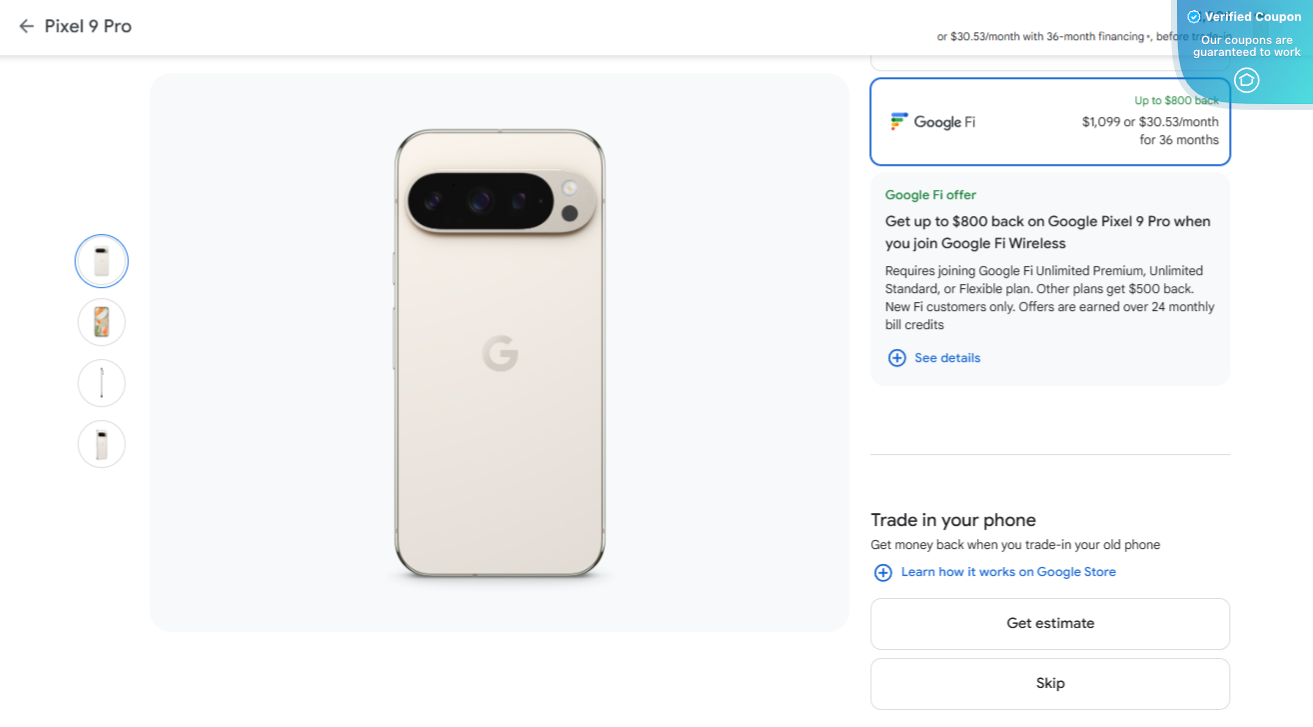Click the Skip button for trade-in
The height and width of the screenshot is (727, 1313).
(x=1050, y=683)
